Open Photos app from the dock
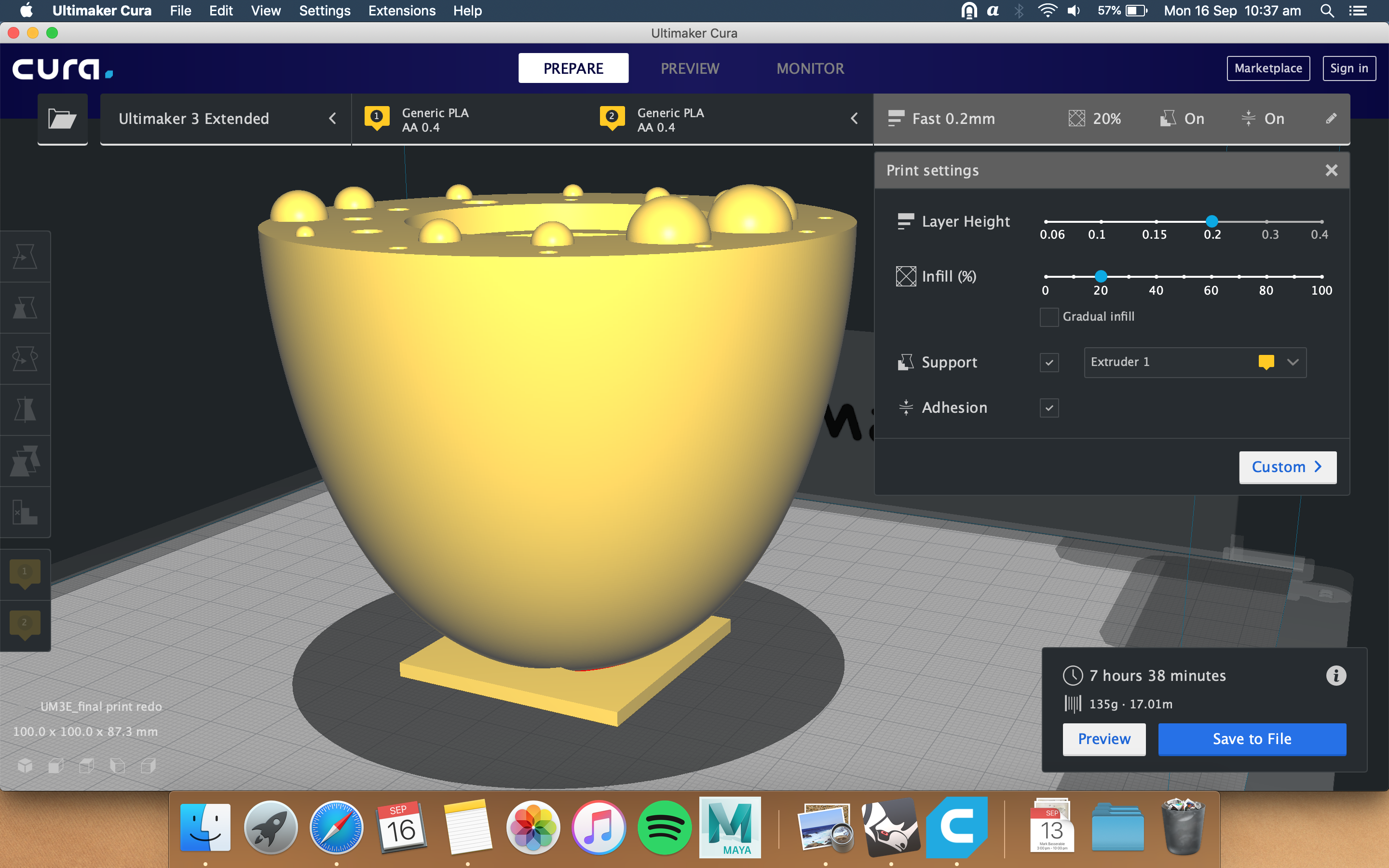The width and height of the screenshot is (1389, 868). click(x=533, y=827)
